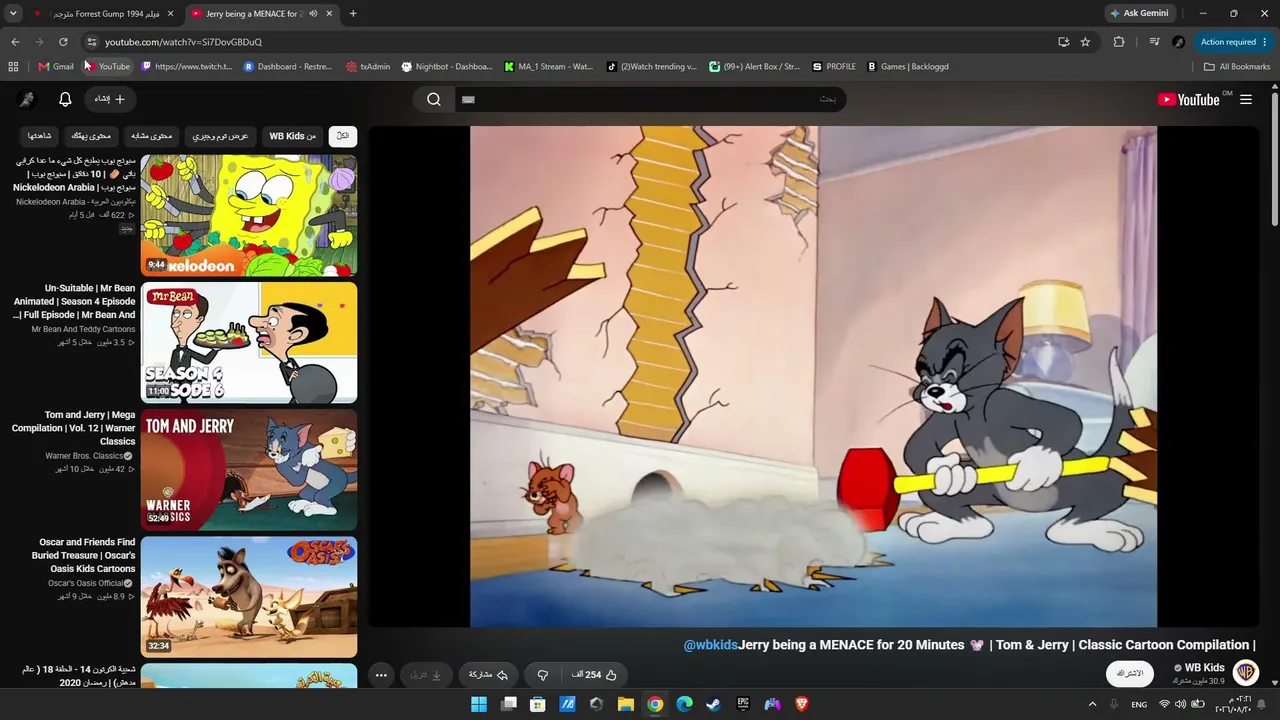Screen dimensions: 1280x720
Task: Open the WB Kids channel avatar
Action: [1246, 672]
